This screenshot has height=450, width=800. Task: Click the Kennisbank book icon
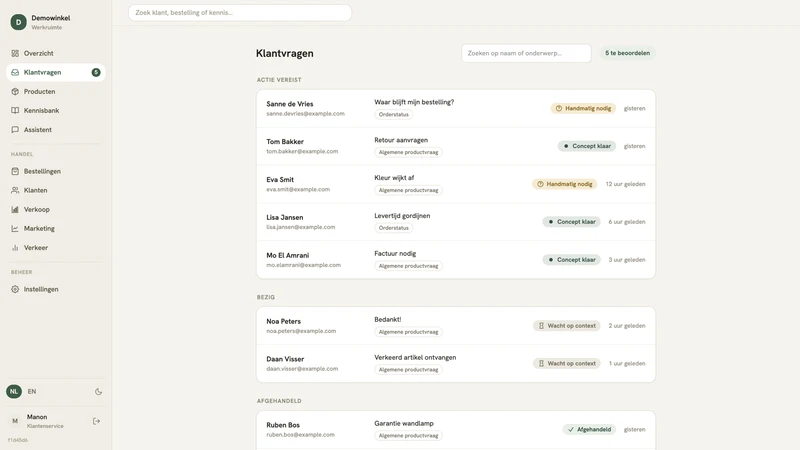tap(15, 110)
